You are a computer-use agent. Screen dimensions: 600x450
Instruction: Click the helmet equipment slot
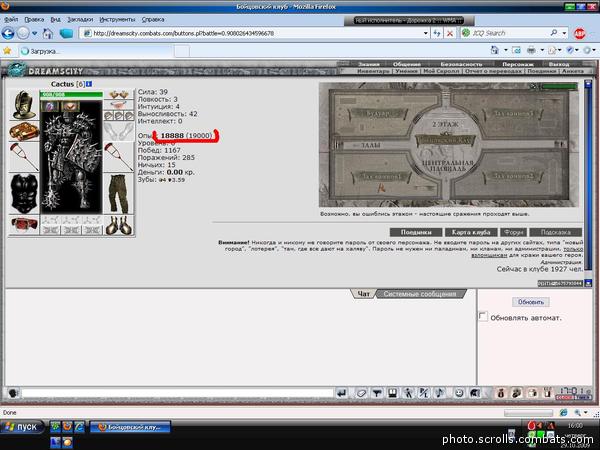[x=24, y=105]
